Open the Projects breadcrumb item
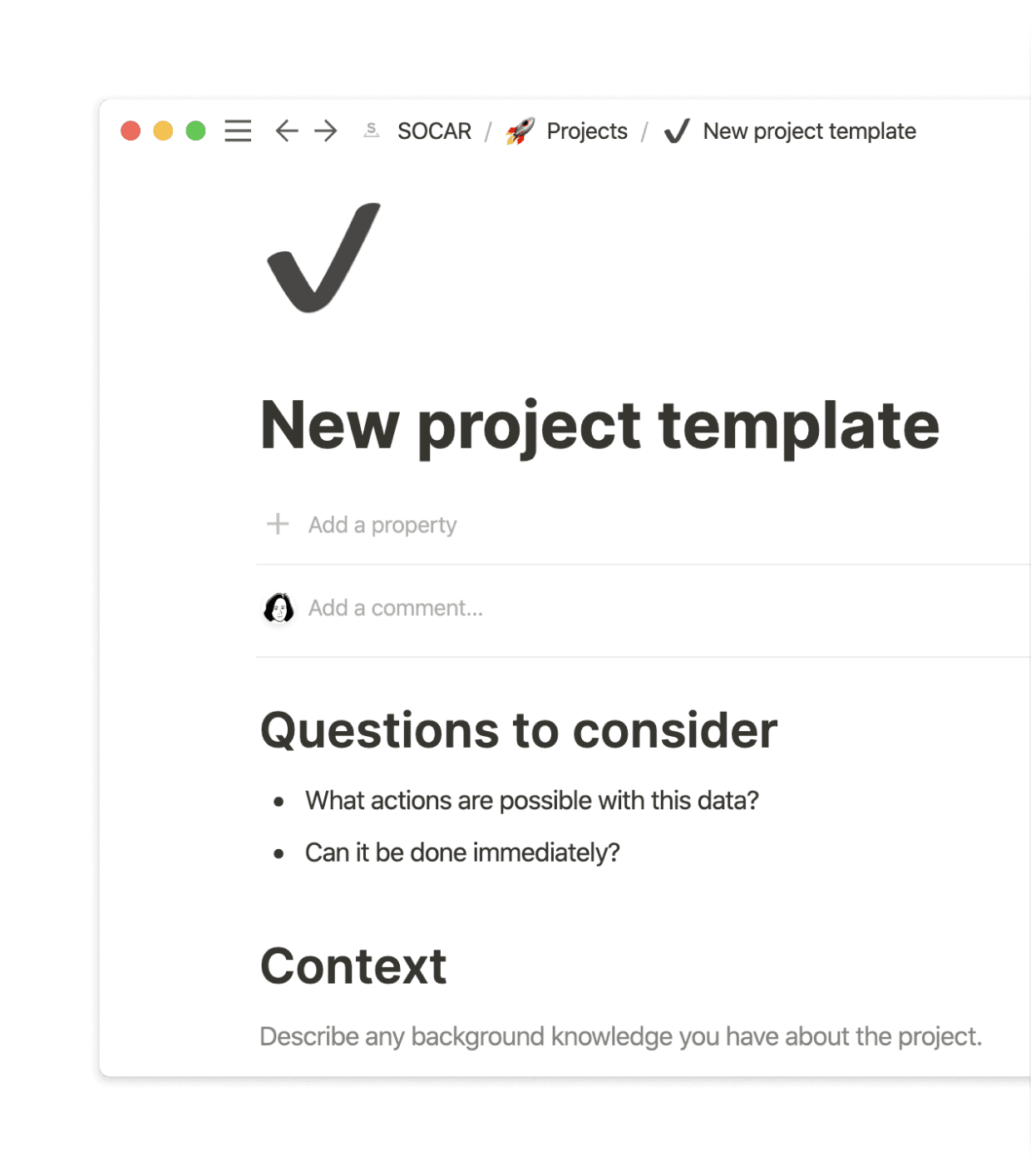 (587, 131)
